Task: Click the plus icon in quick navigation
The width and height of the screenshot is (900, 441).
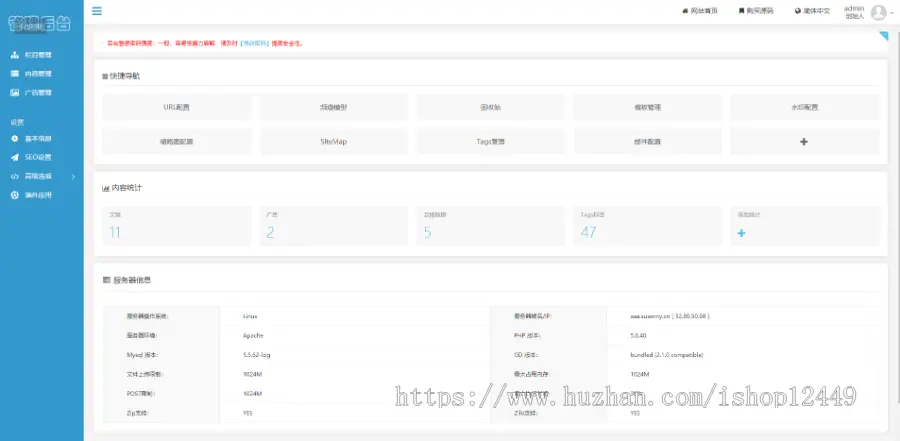Action: coord(804,141)
